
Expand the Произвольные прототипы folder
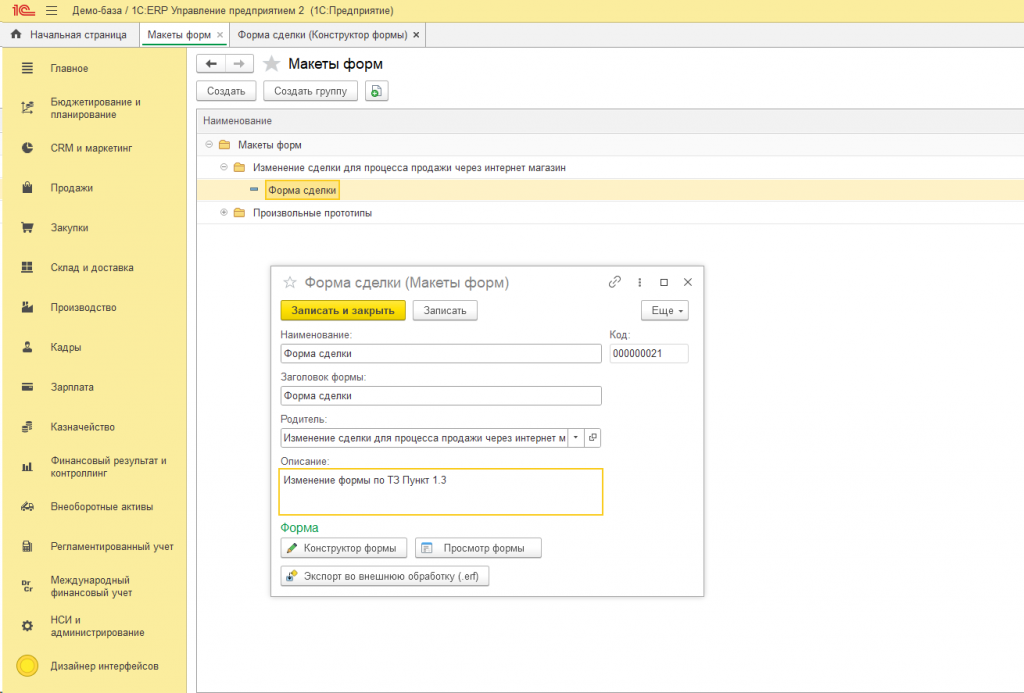pos(224,212)
